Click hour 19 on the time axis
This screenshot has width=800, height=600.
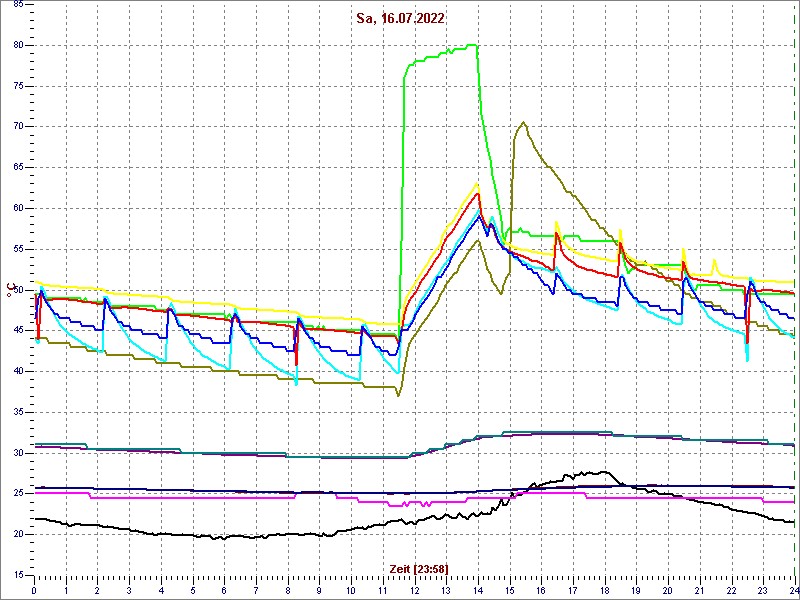pos(636,590)
